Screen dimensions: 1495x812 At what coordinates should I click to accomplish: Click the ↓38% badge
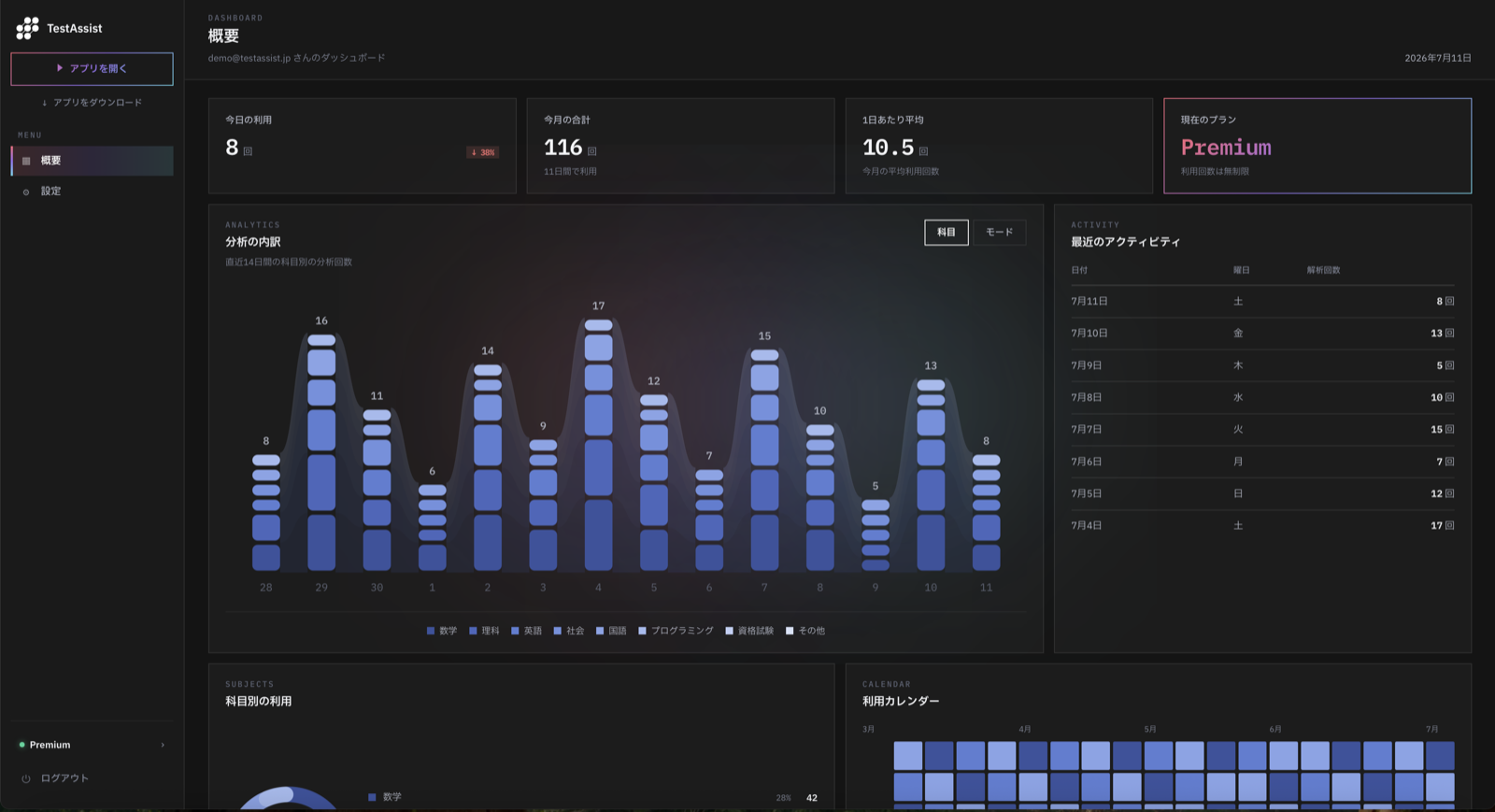coord(483,152)
